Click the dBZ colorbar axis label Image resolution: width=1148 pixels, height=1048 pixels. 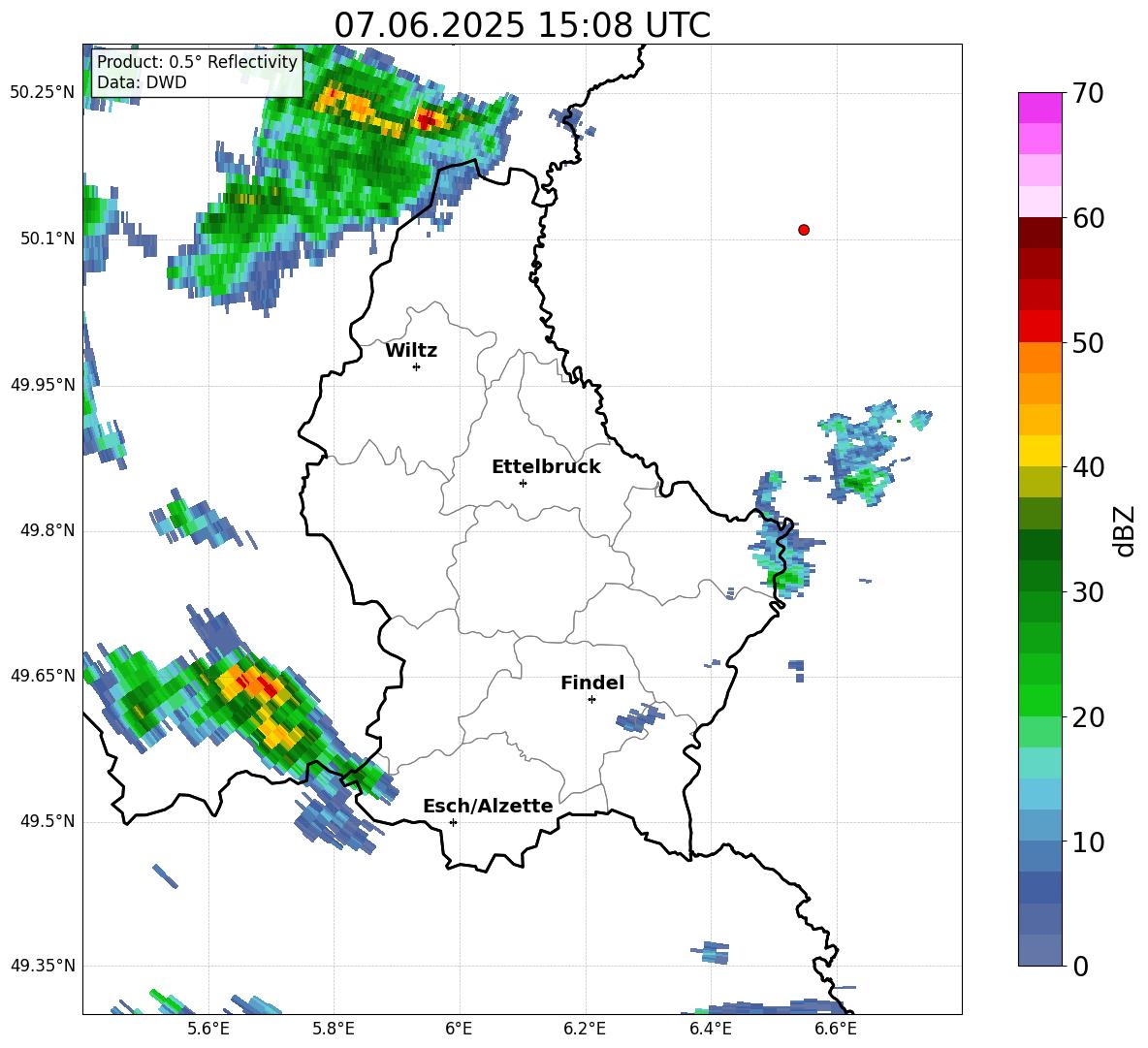[1126, 530]
